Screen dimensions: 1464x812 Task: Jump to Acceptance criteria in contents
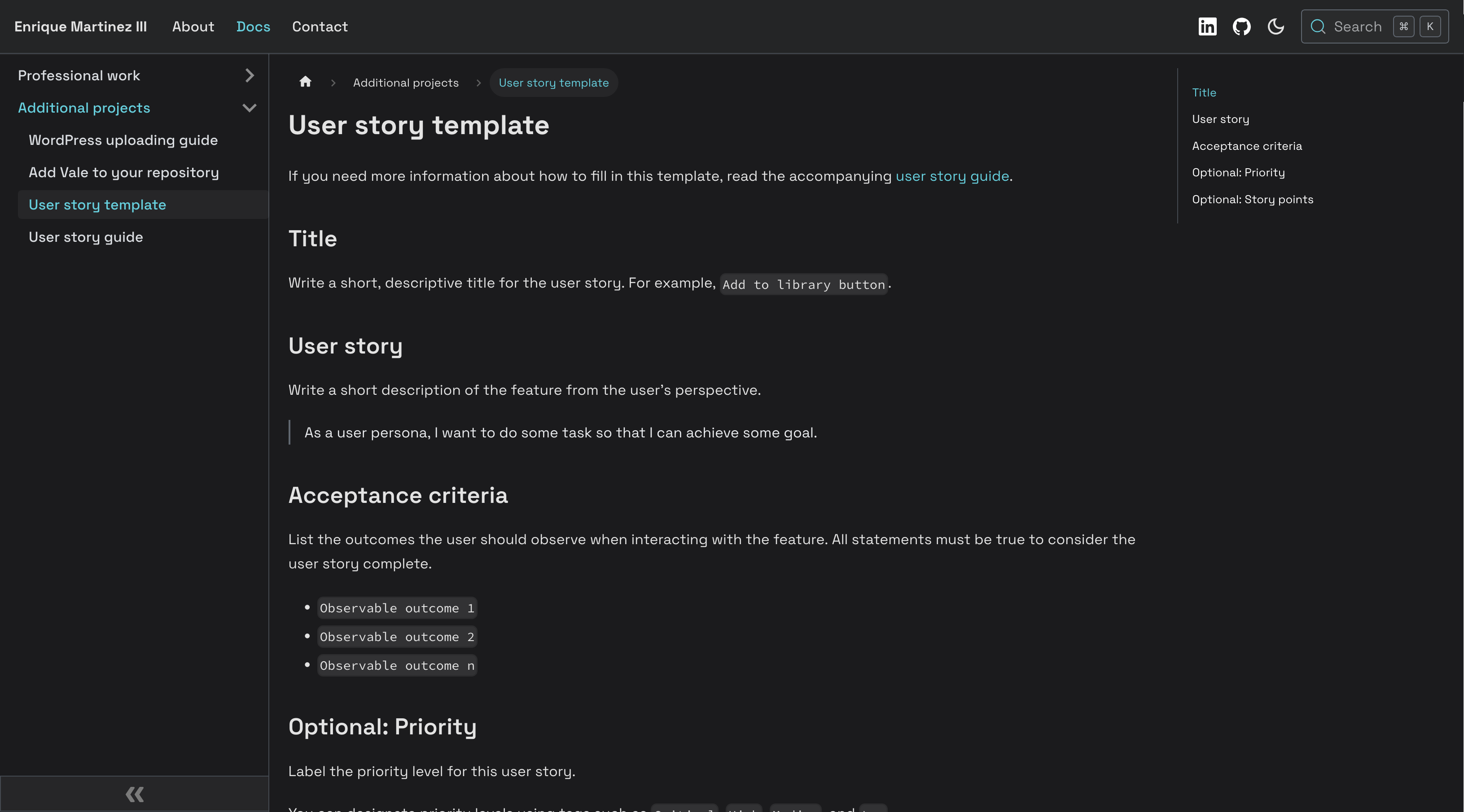pos(1246,146)
